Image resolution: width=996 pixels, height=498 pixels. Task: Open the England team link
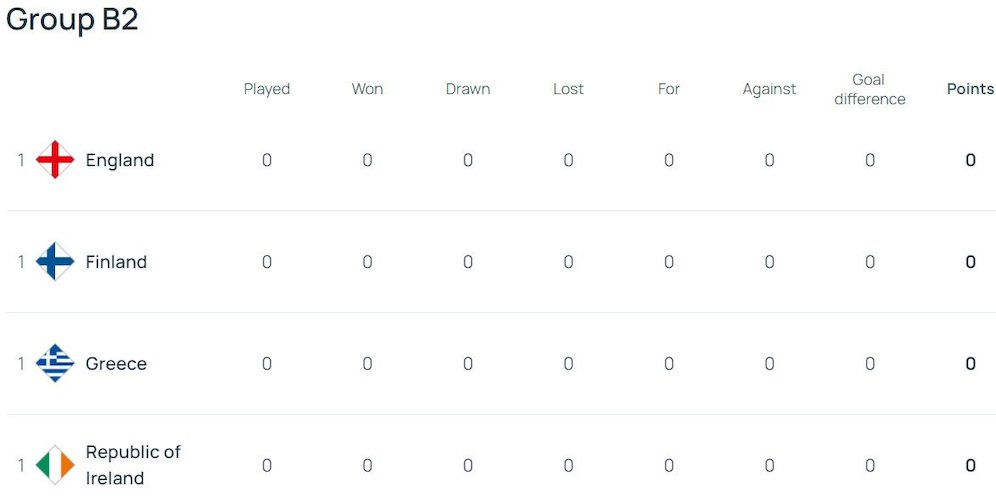(120, 160)
